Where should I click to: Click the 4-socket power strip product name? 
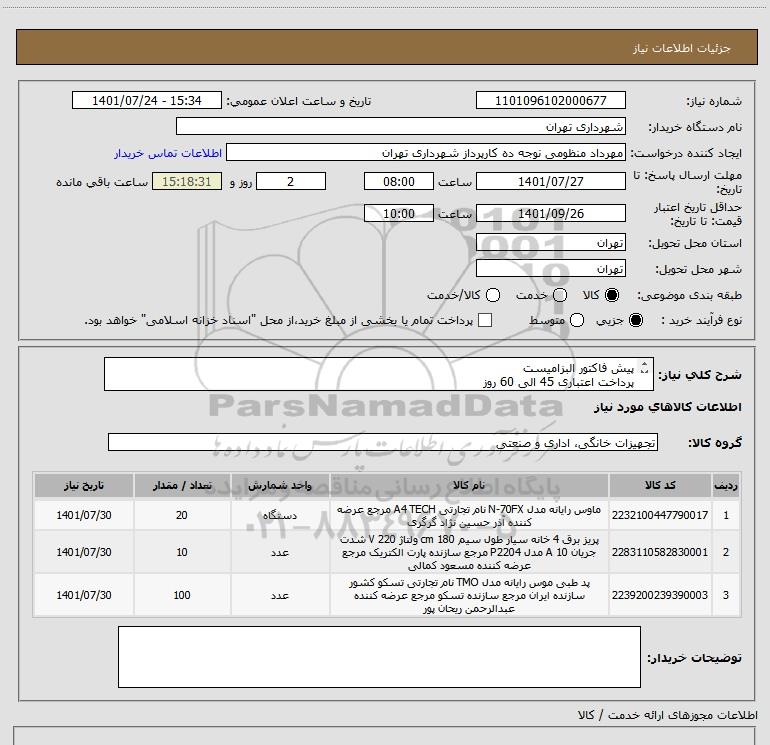pyautogui.click(x=469, y=552)
